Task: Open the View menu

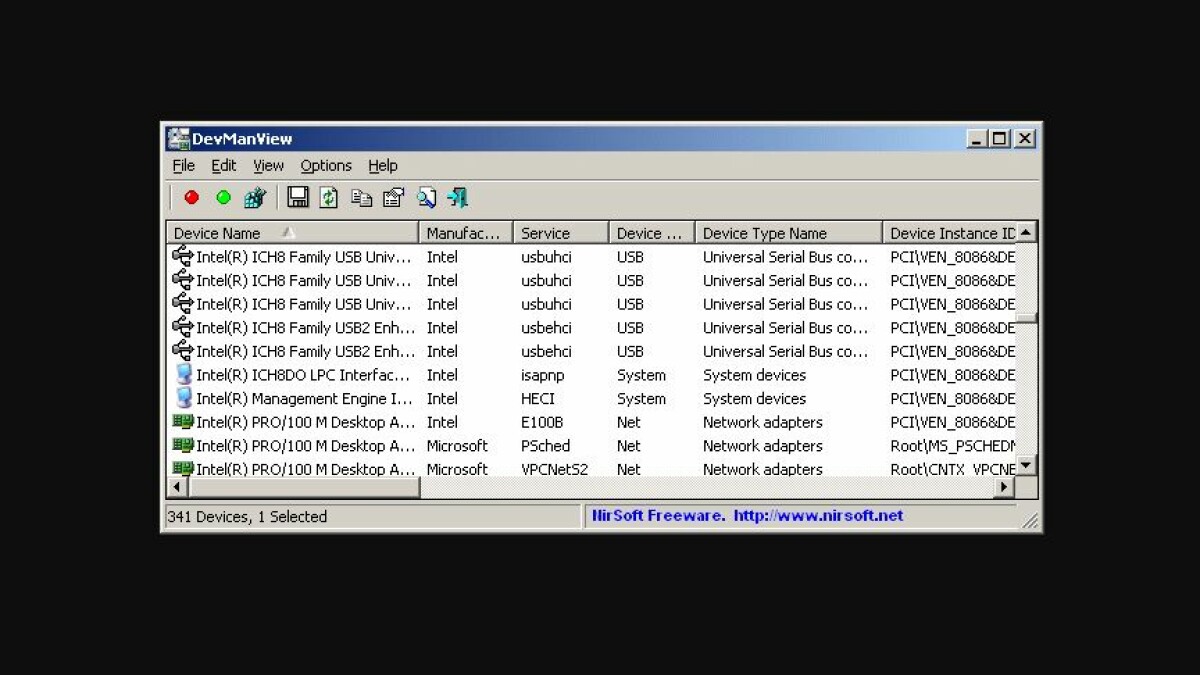Action: click(x=268, y=166)
